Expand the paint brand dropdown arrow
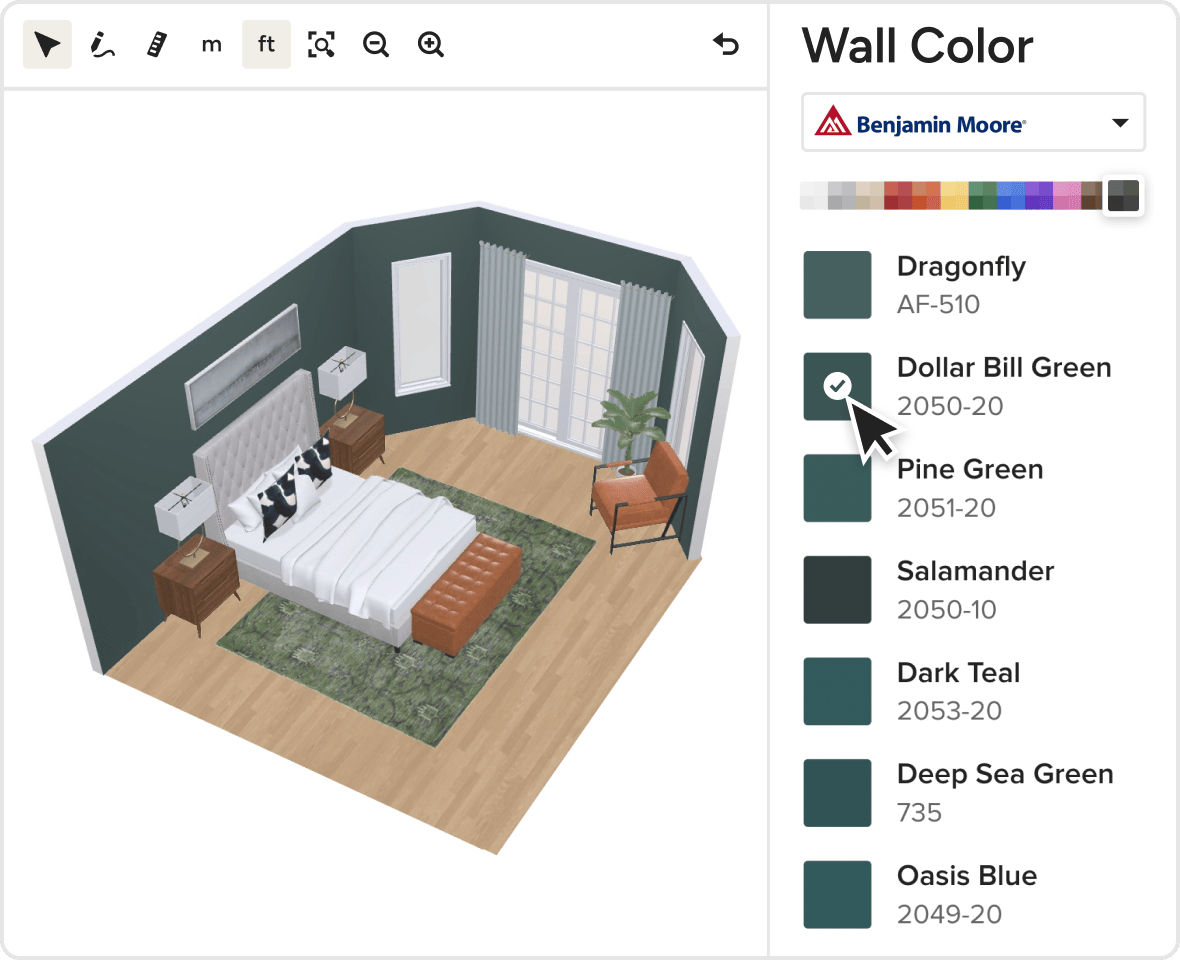1180x960 pixels. coord(1120,123)
